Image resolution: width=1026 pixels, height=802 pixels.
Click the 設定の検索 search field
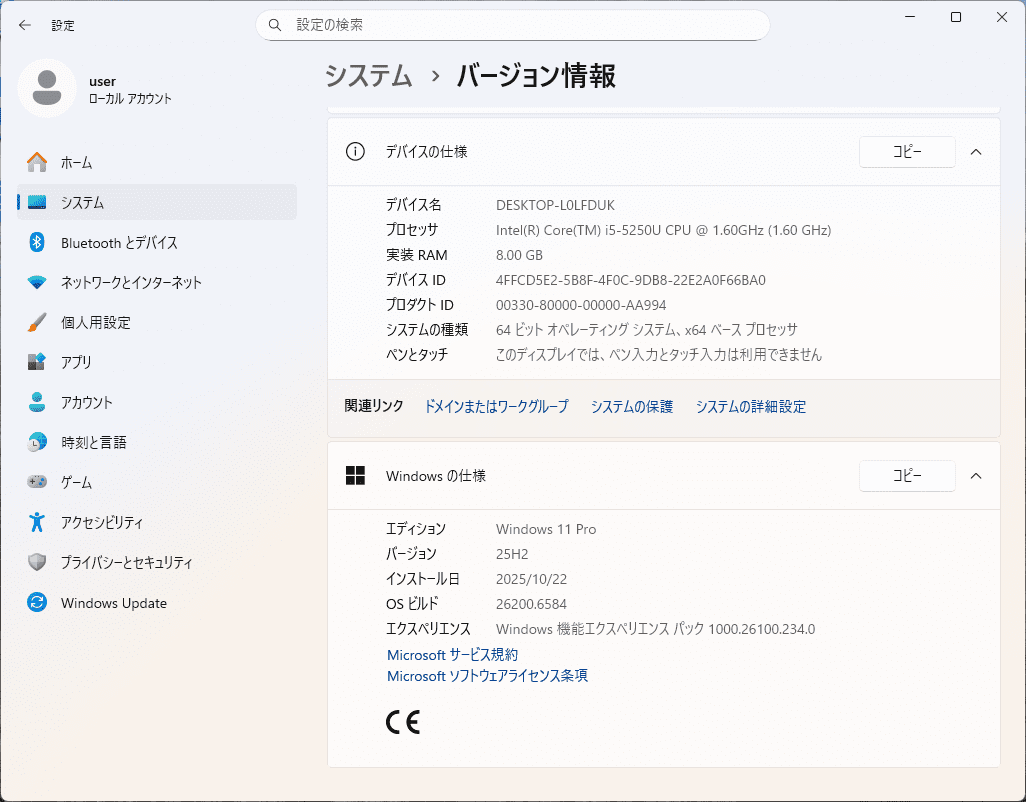point(512,25)
